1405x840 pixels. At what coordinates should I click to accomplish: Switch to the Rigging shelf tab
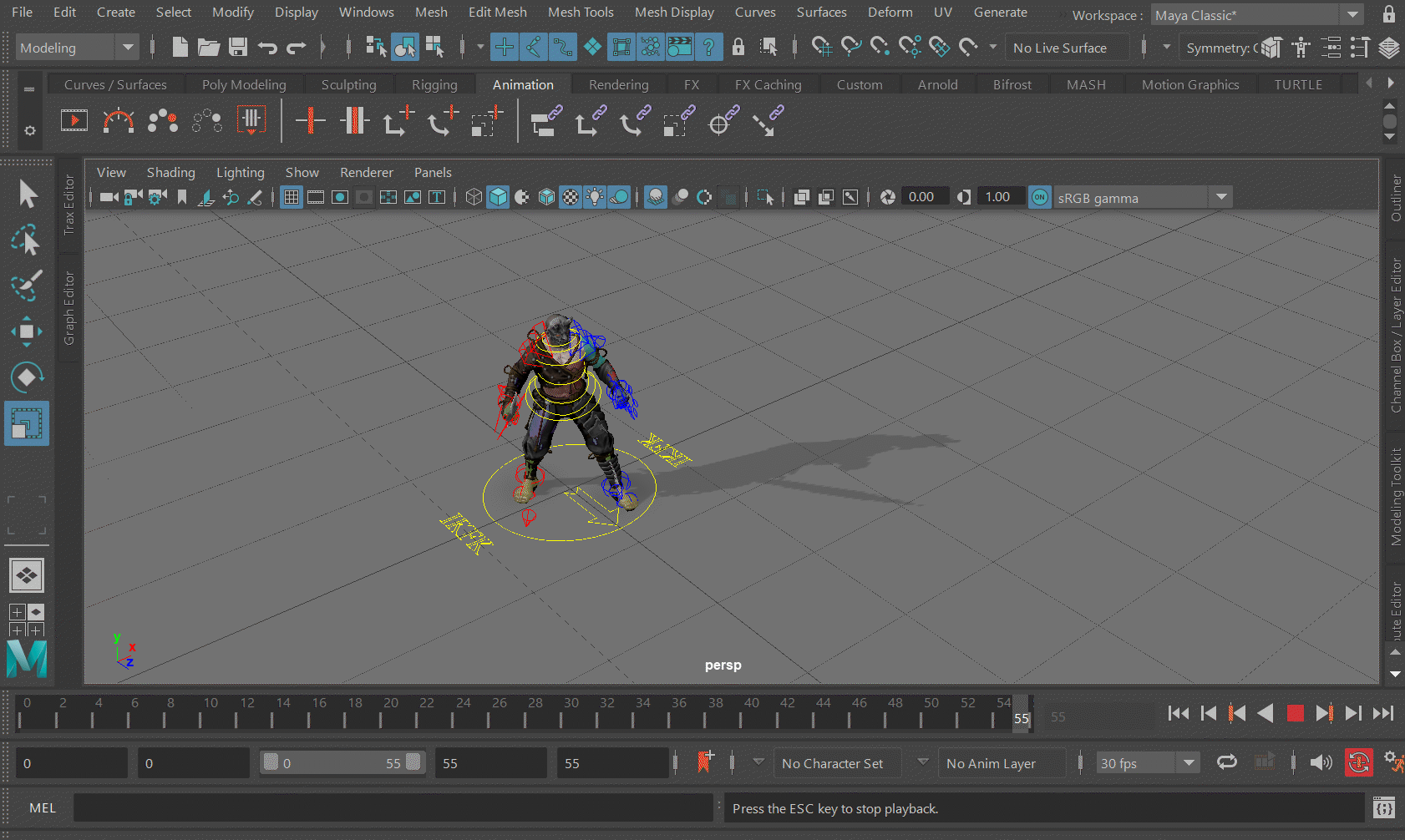[434, 84]
